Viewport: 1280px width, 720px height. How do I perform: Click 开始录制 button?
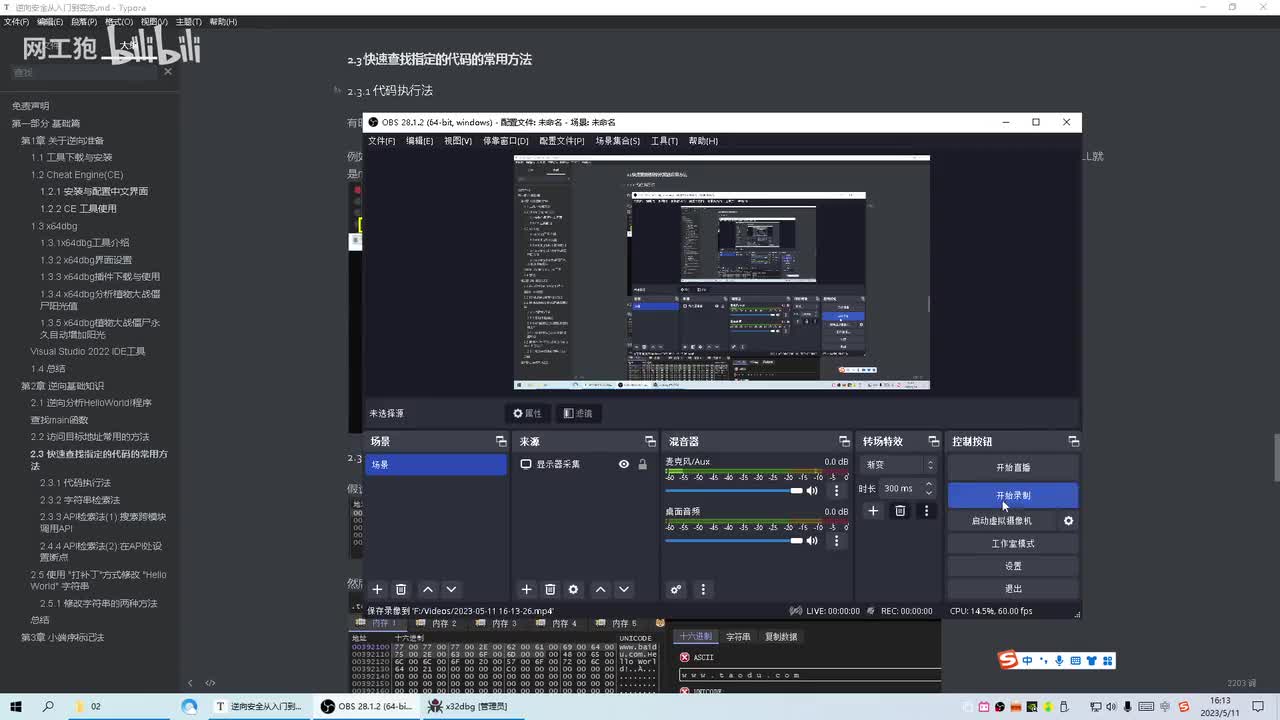1013,495
